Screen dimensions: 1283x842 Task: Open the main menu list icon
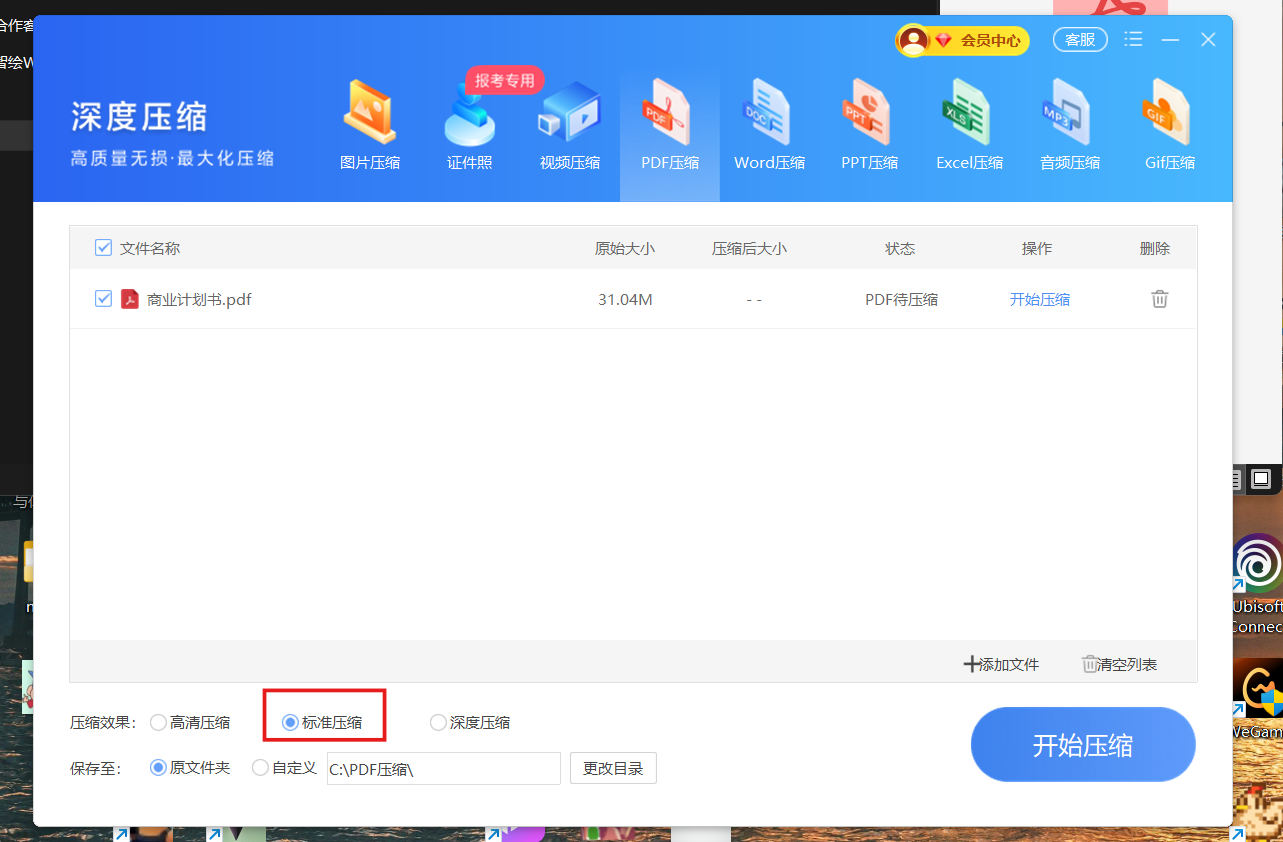pos(1133,39)
